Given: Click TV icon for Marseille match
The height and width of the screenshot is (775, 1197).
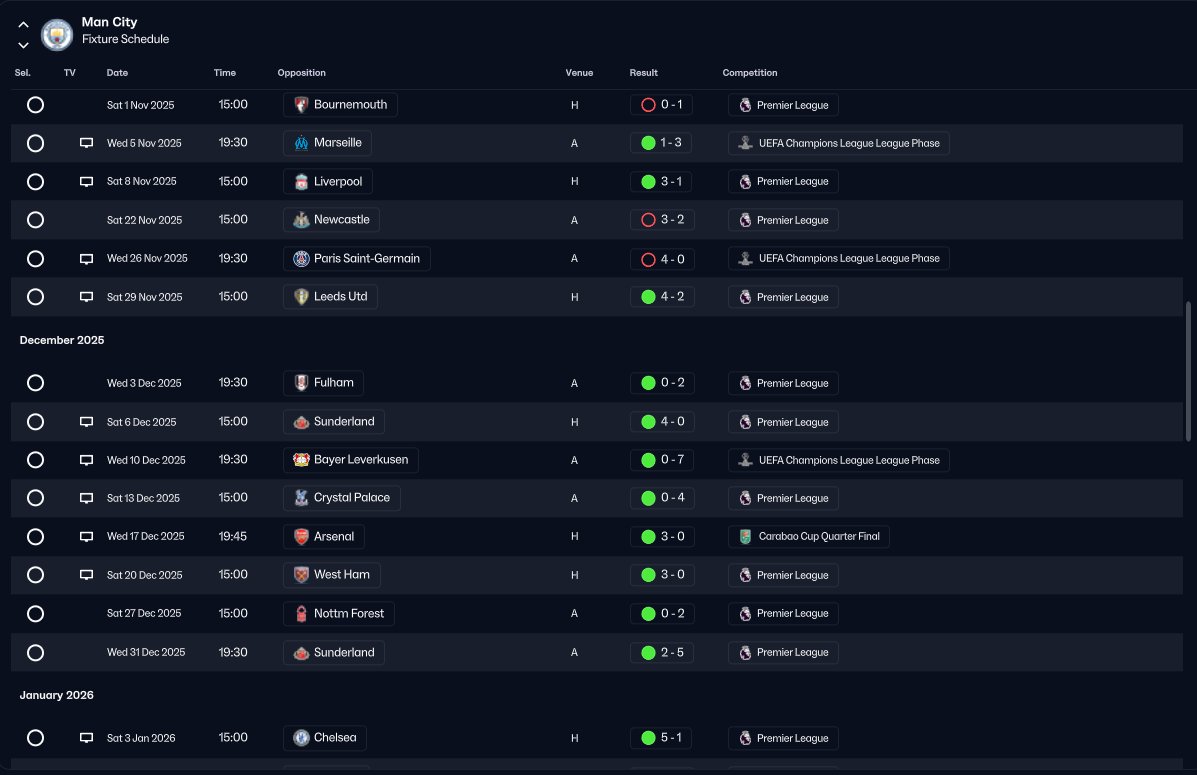Looking at the screenshot, I should click(x=86, y=144).
